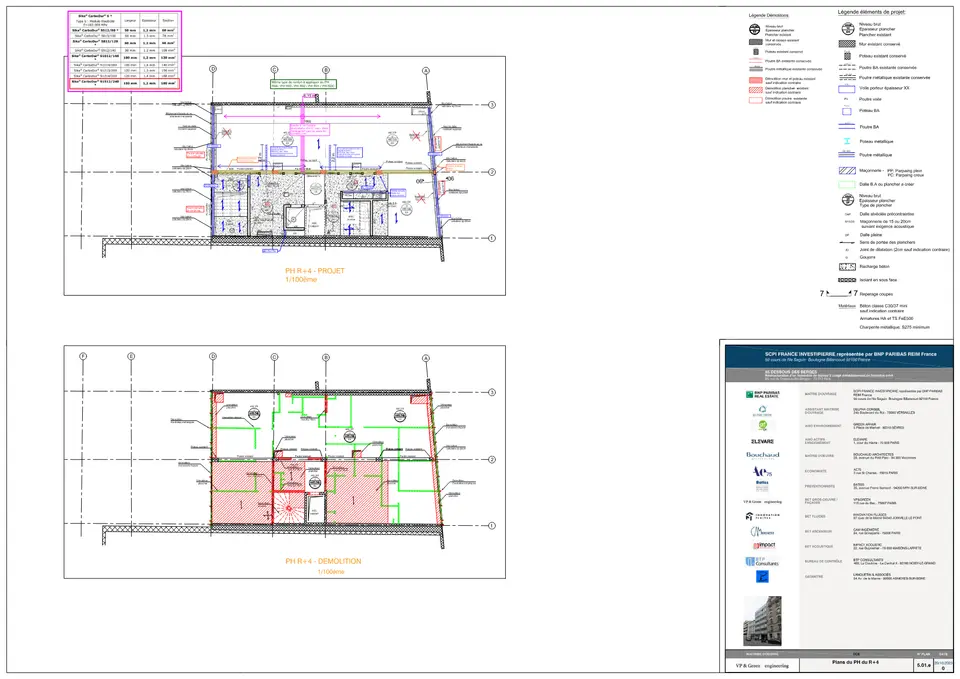Click the 'Plans du PH du R+4' title

point(855,662)
